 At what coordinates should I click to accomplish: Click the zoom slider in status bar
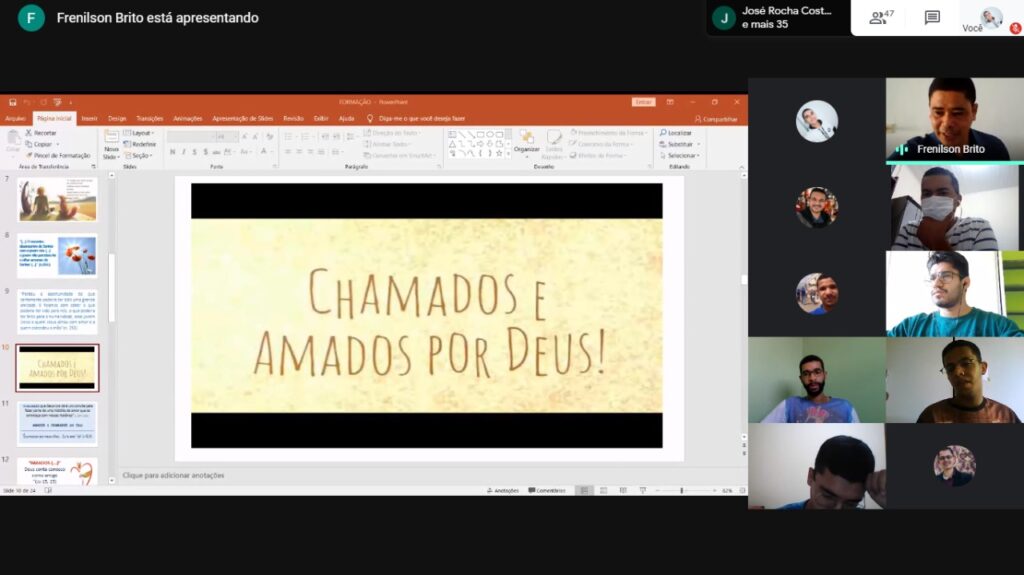click(681, 490)
